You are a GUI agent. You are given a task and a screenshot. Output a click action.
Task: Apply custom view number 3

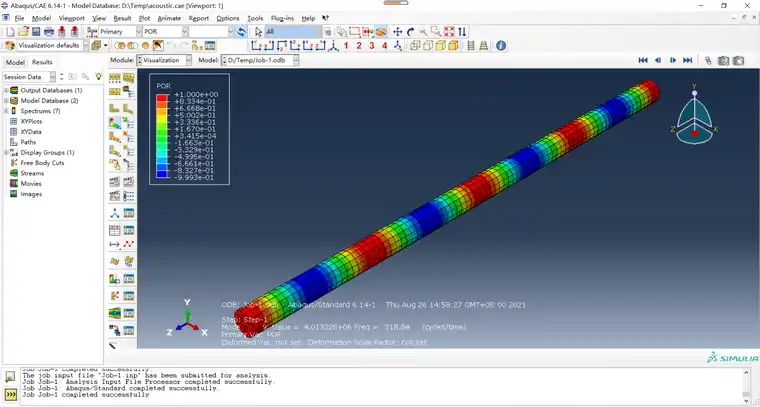pos(372,46)
